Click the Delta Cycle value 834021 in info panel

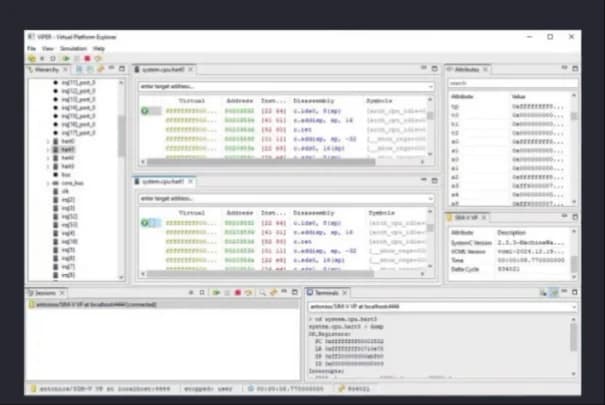[x=508, y=269]
